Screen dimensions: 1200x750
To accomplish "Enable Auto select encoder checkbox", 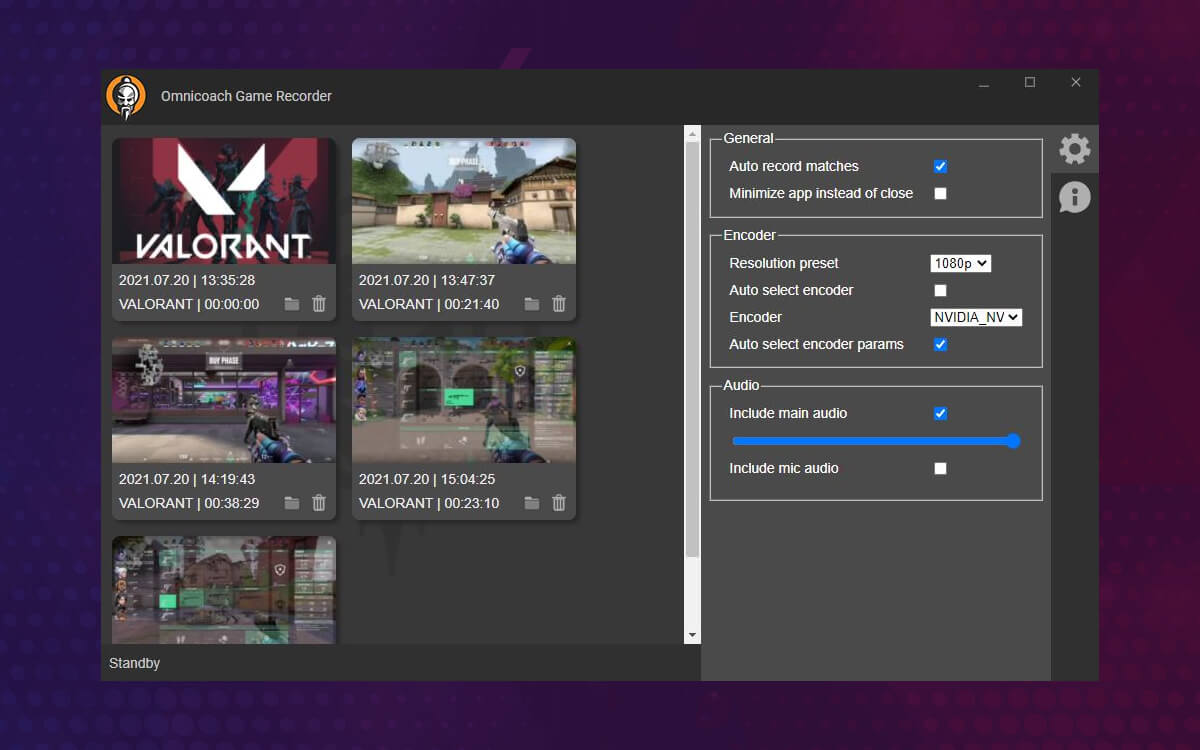I will tap(940, 290).
